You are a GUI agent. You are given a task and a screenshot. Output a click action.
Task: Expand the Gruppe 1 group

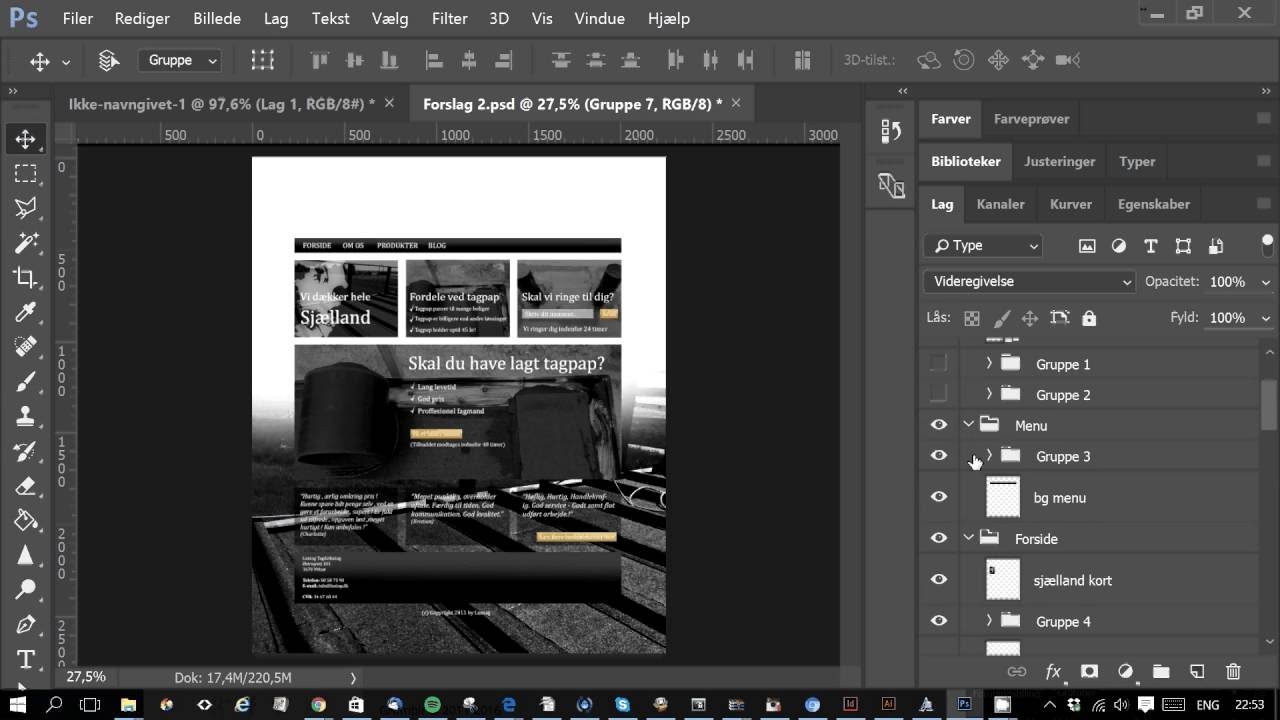(989, 364)
